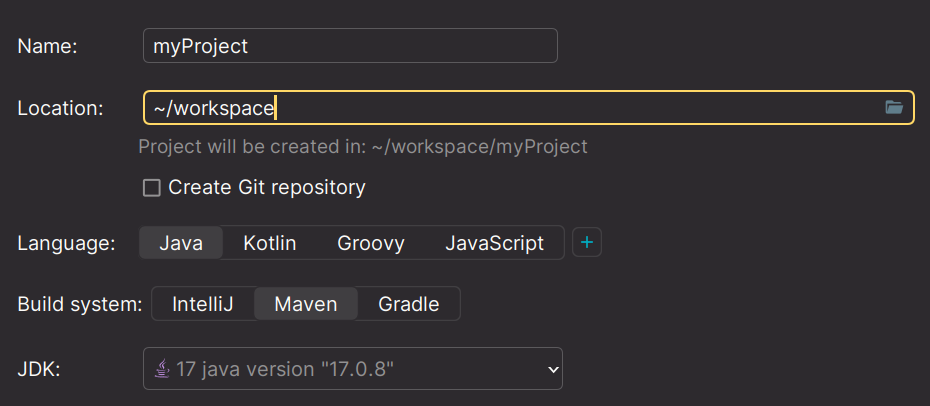Click the JDK dropdown chevron arrow
Image resolution: width=930 pixels, height=406 pixels.
click(x=553, y=370)
